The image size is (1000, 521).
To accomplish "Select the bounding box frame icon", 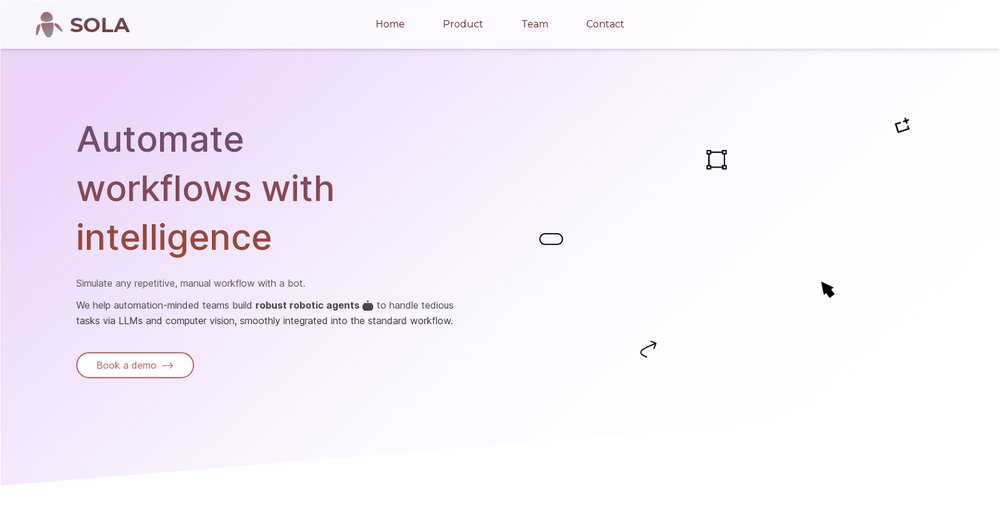I will (716, 160).
